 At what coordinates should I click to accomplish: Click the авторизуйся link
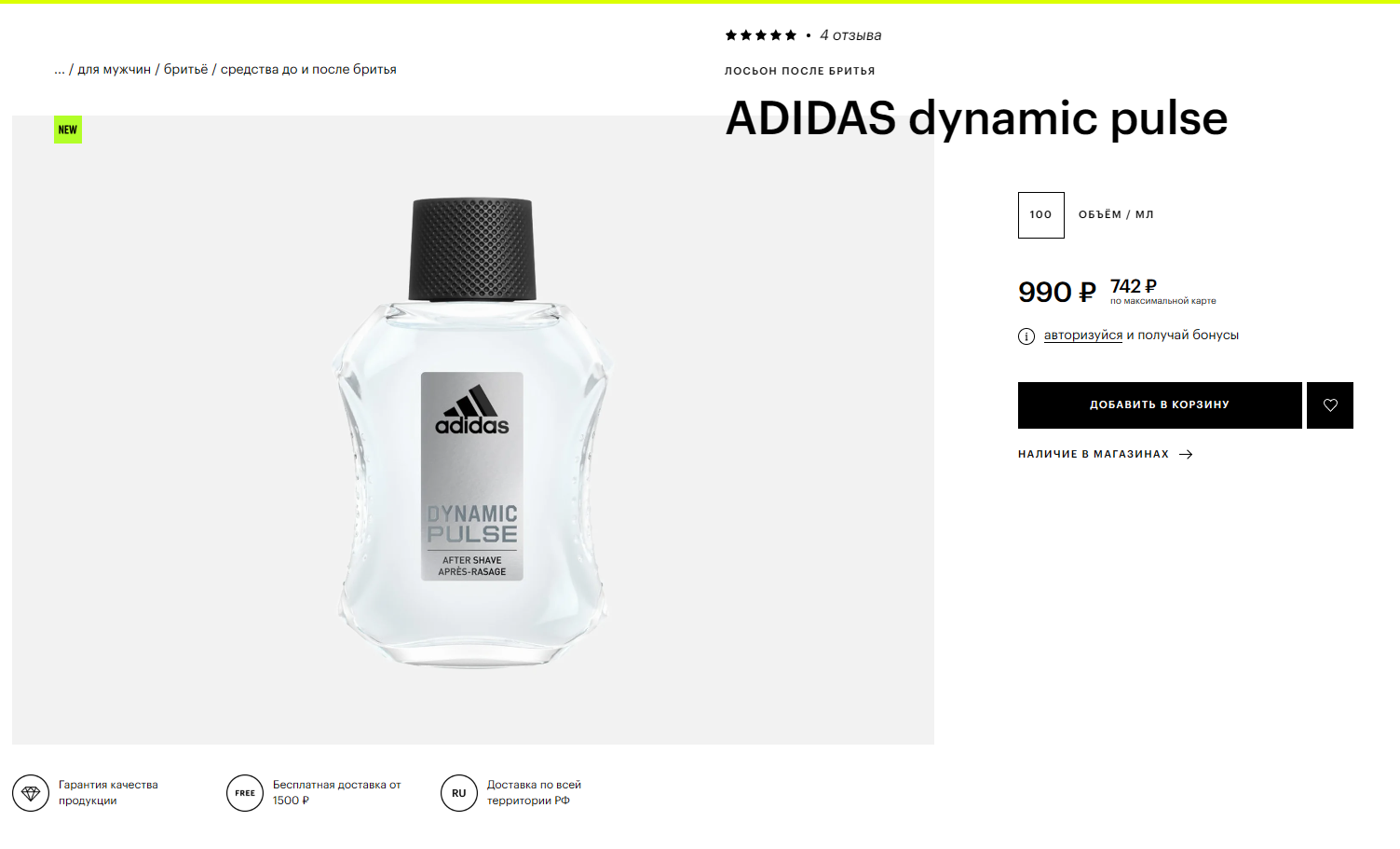pos(1082,335)
